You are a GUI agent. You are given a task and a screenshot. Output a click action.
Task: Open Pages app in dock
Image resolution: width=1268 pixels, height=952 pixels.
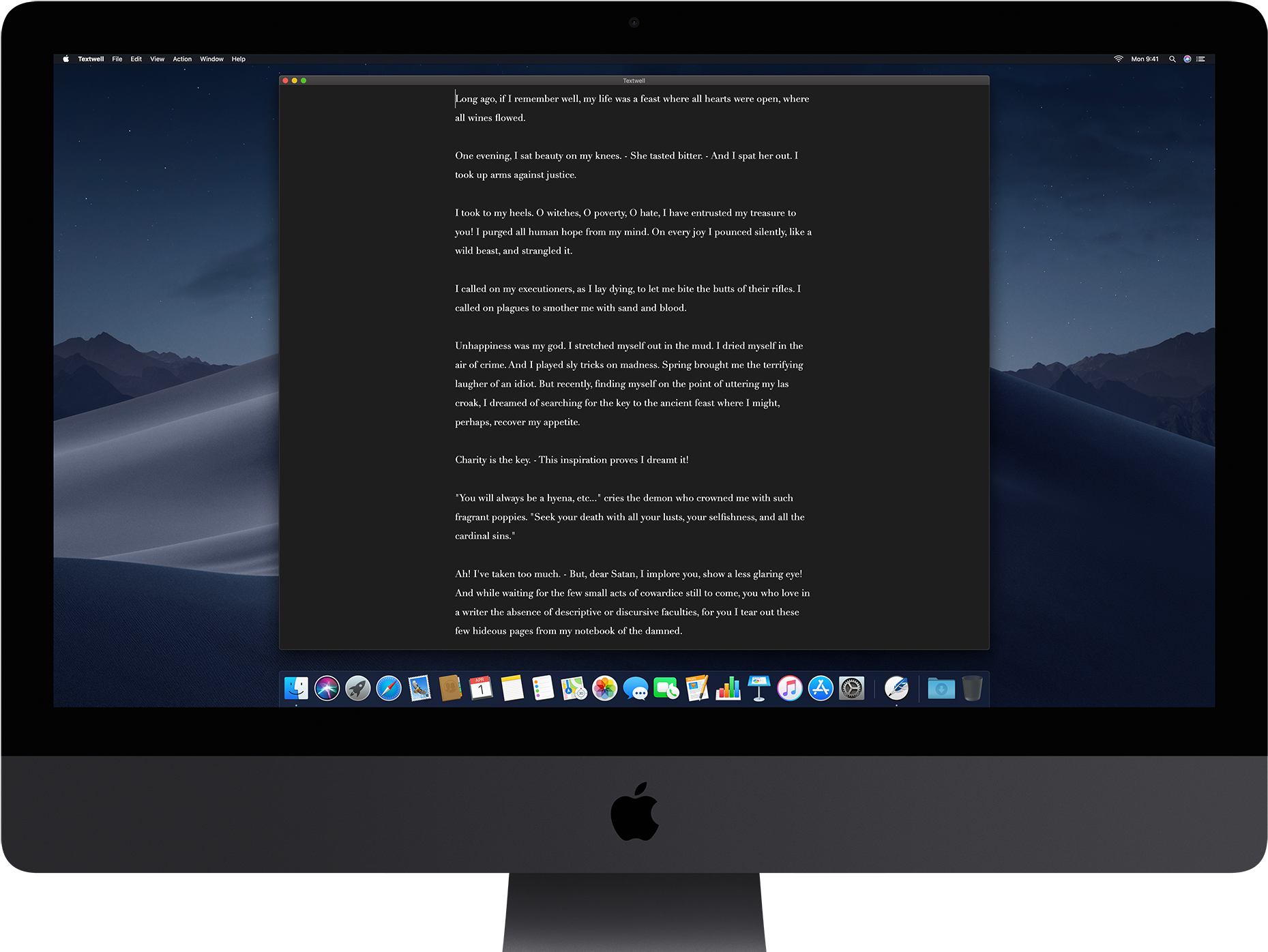[697, 688]
